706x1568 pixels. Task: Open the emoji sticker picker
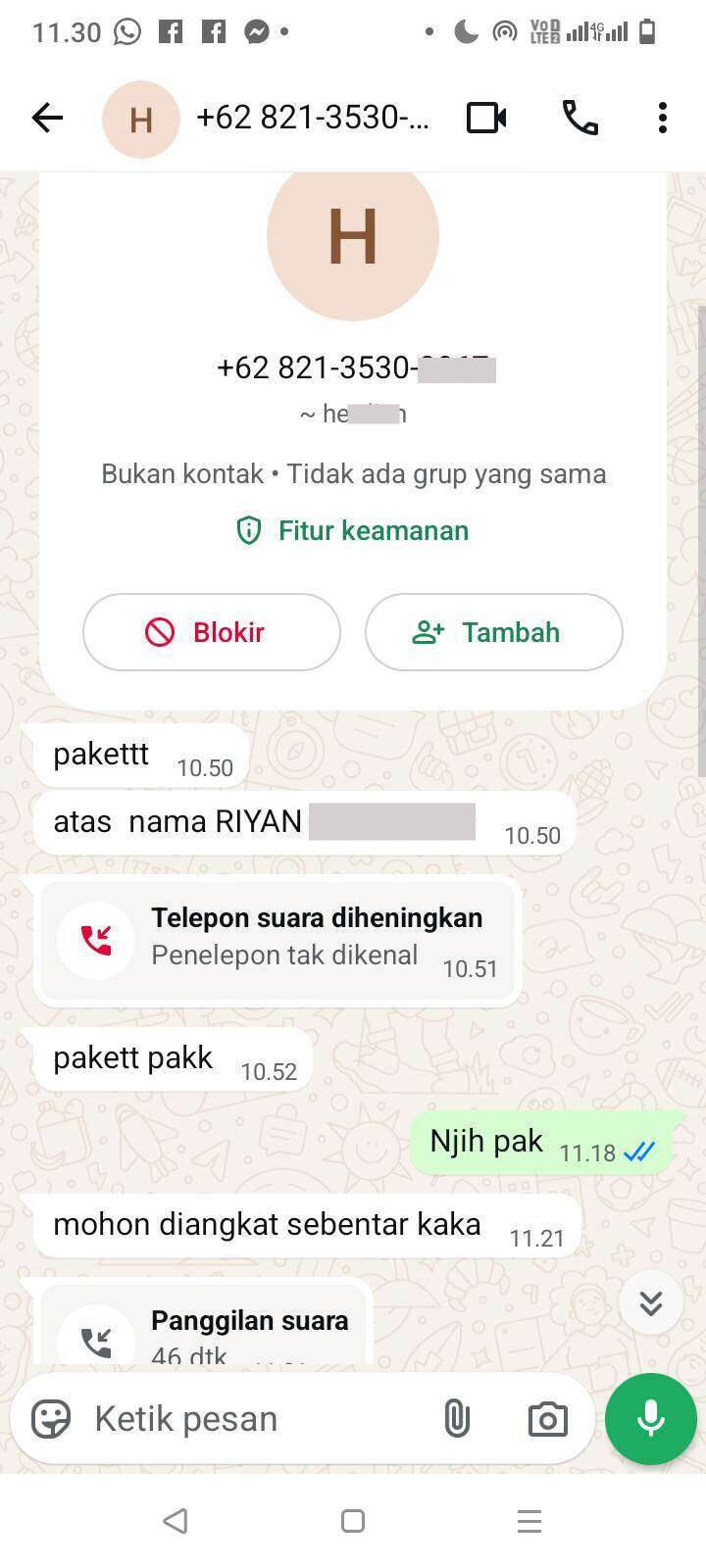pos(51,1418)
